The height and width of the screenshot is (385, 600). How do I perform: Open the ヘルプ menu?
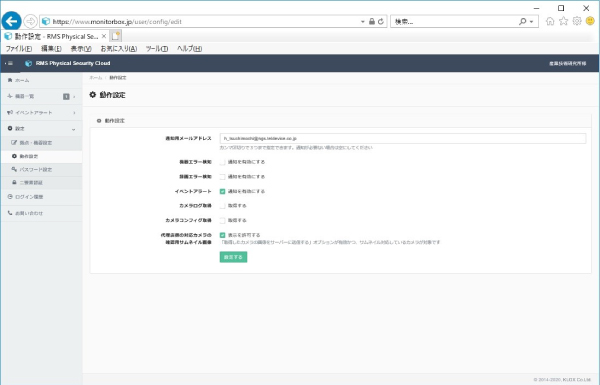[189, 49]
